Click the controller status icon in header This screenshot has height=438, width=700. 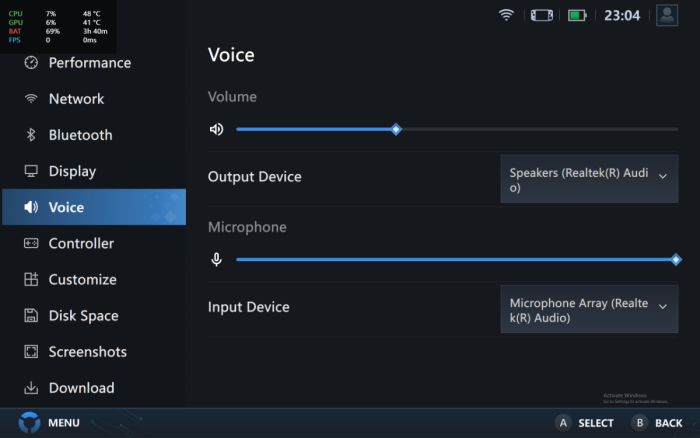pyautogui.click(x=541, y=15)
